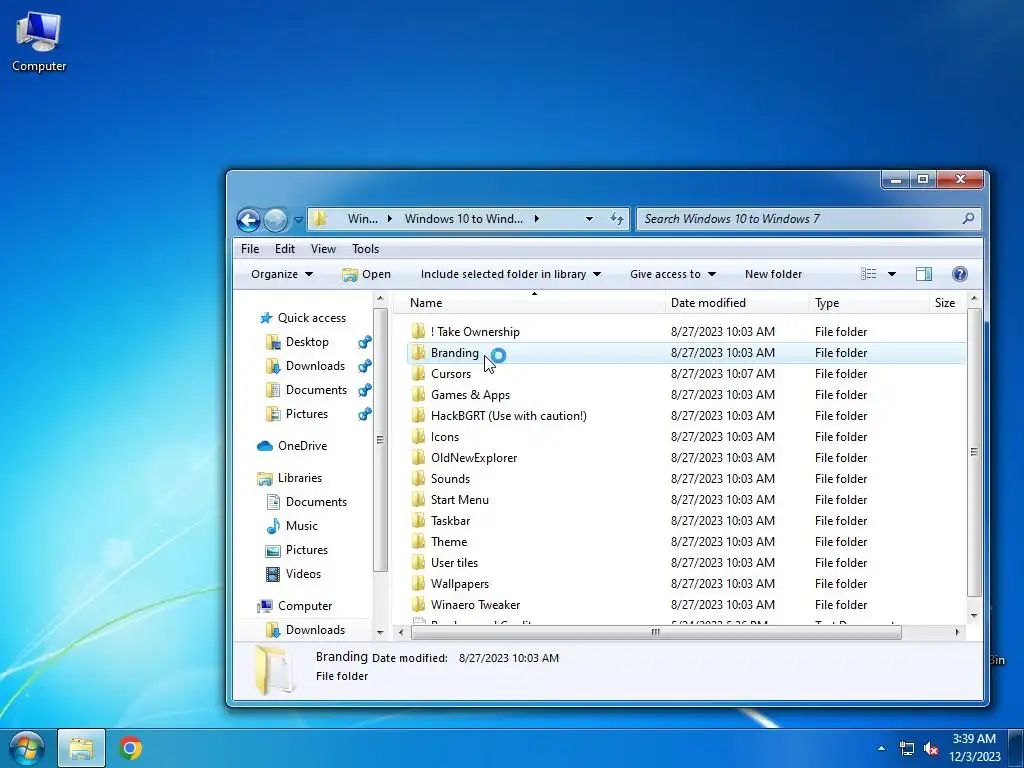Click the Start Menu folder icon

click(x=419, y=500)
